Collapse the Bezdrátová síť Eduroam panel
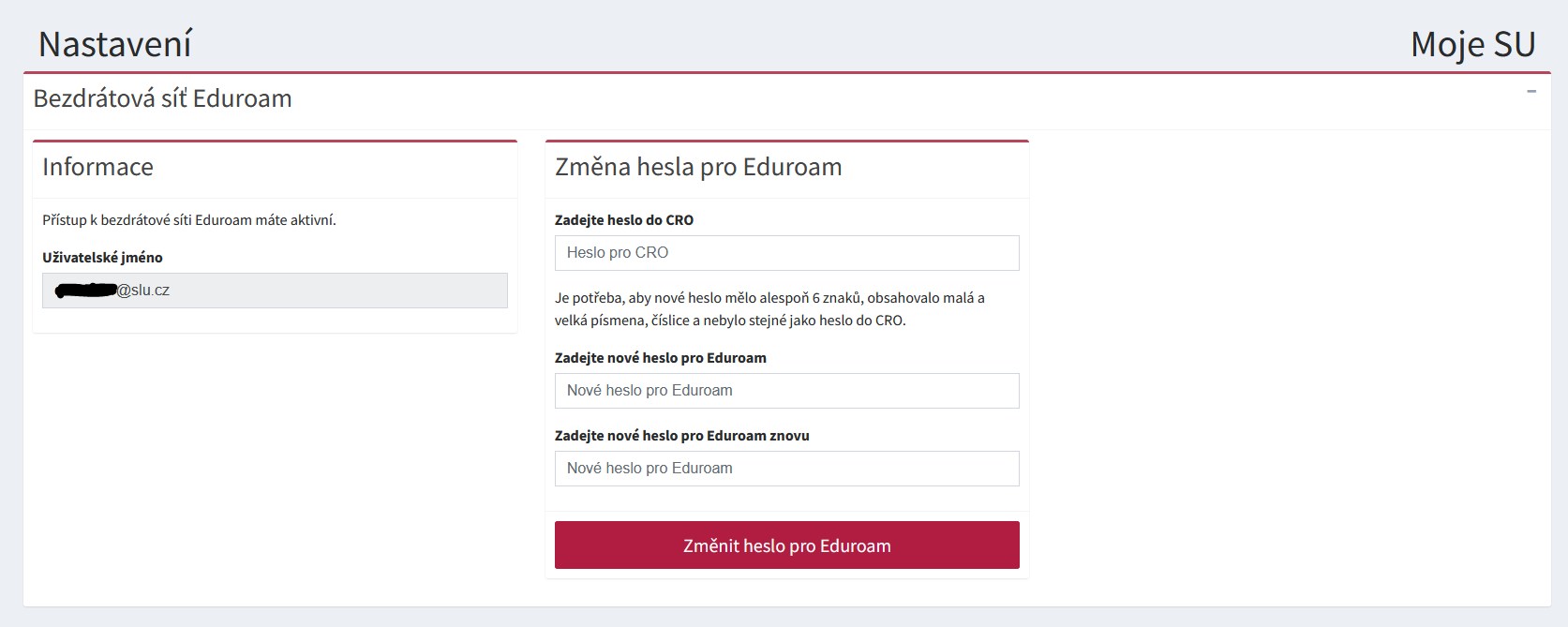1568x627 pixels. point(1531,92)
